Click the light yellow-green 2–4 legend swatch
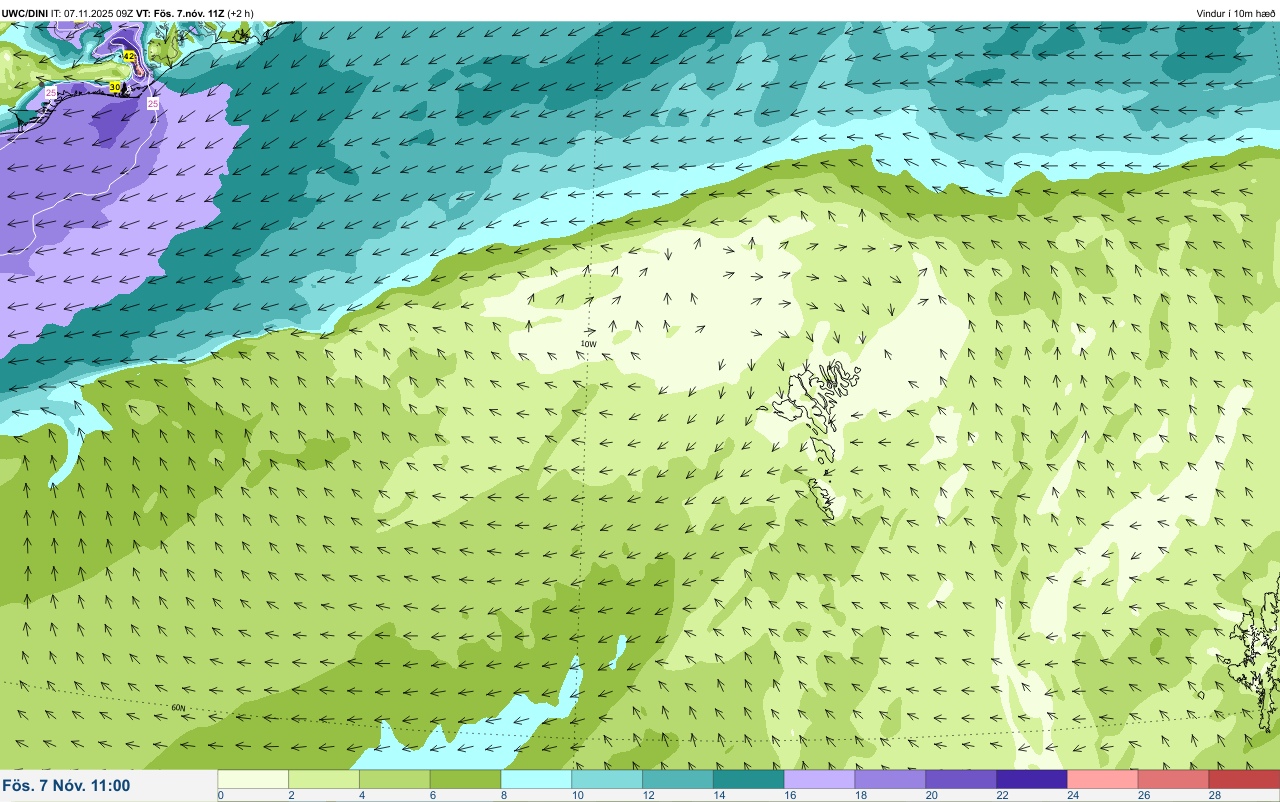Viewport: 1280px width, 802px height. pyautogui.click(x=324, y=779)
